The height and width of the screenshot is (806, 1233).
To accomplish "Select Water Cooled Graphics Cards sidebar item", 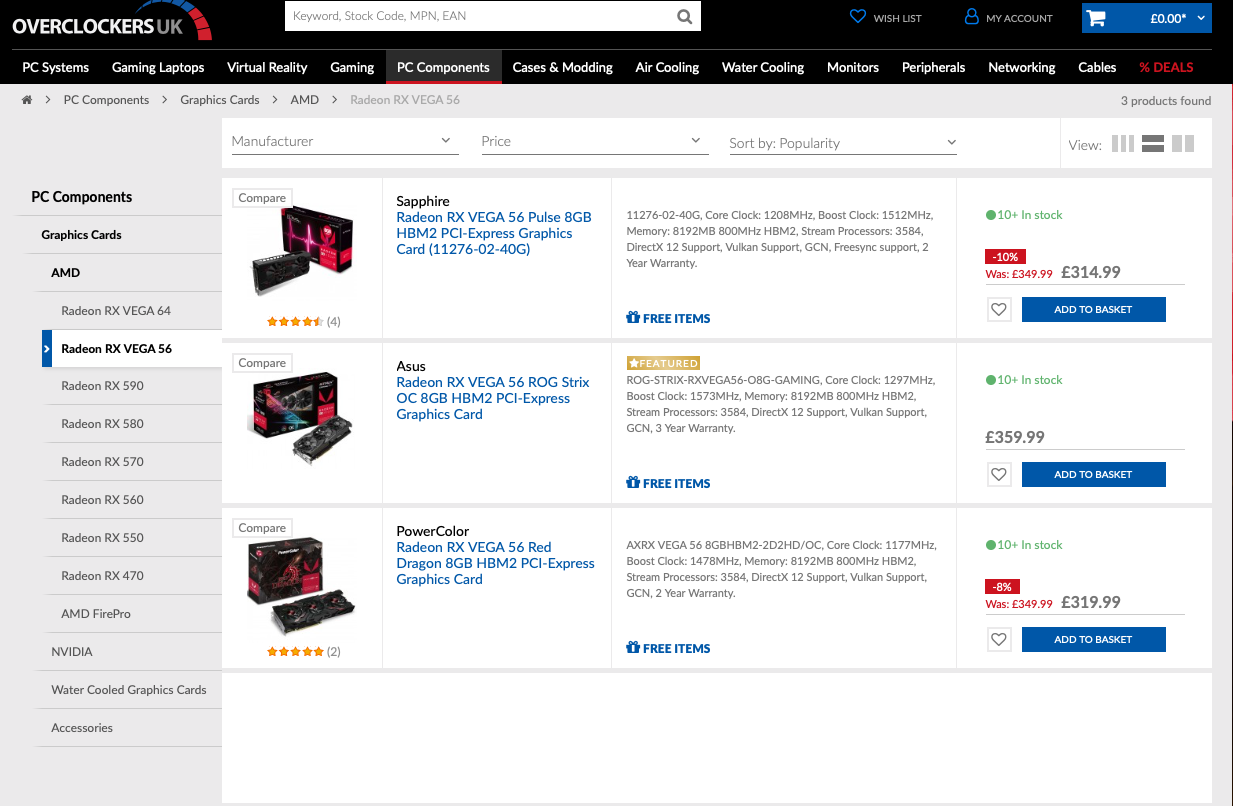I will [127, 690].
